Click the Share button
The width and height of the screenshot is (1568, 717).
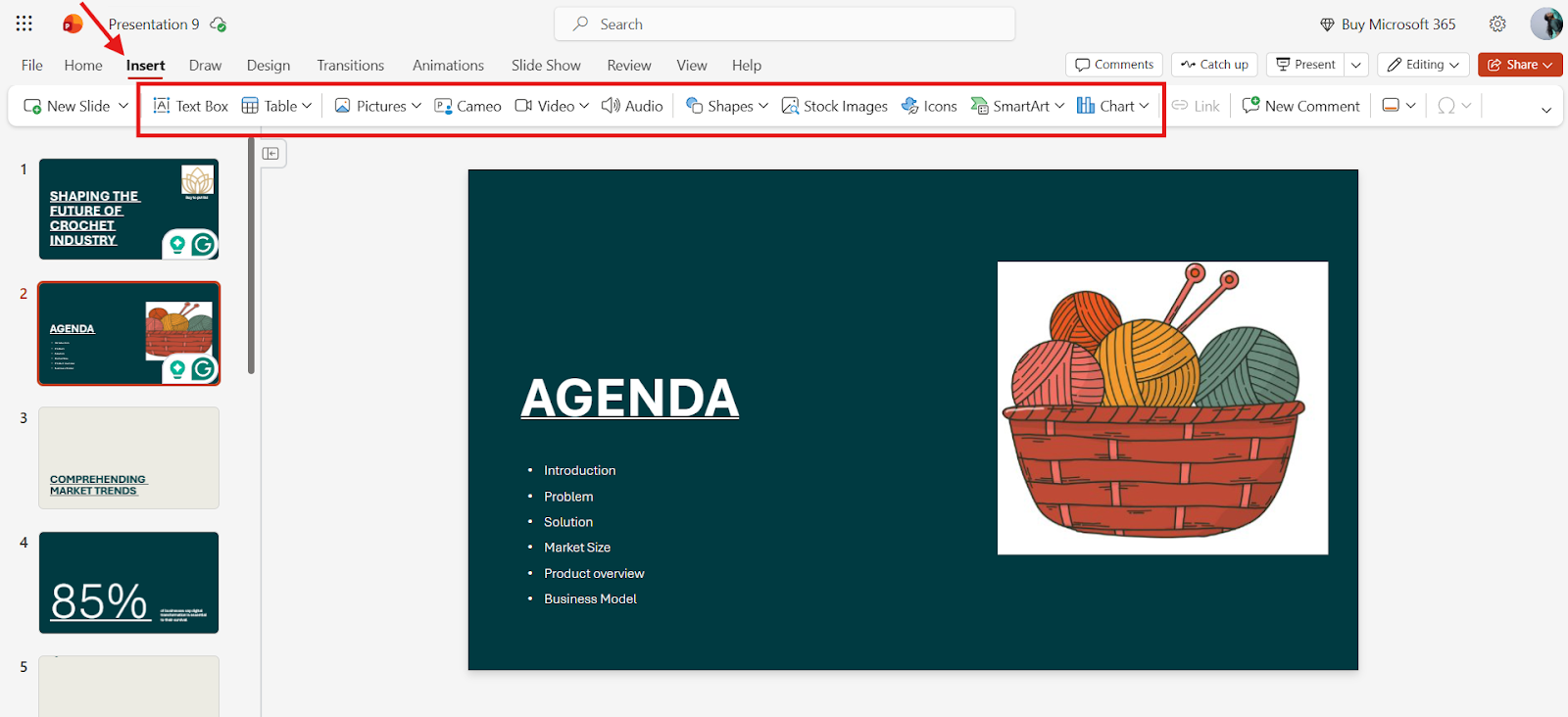1520,65
